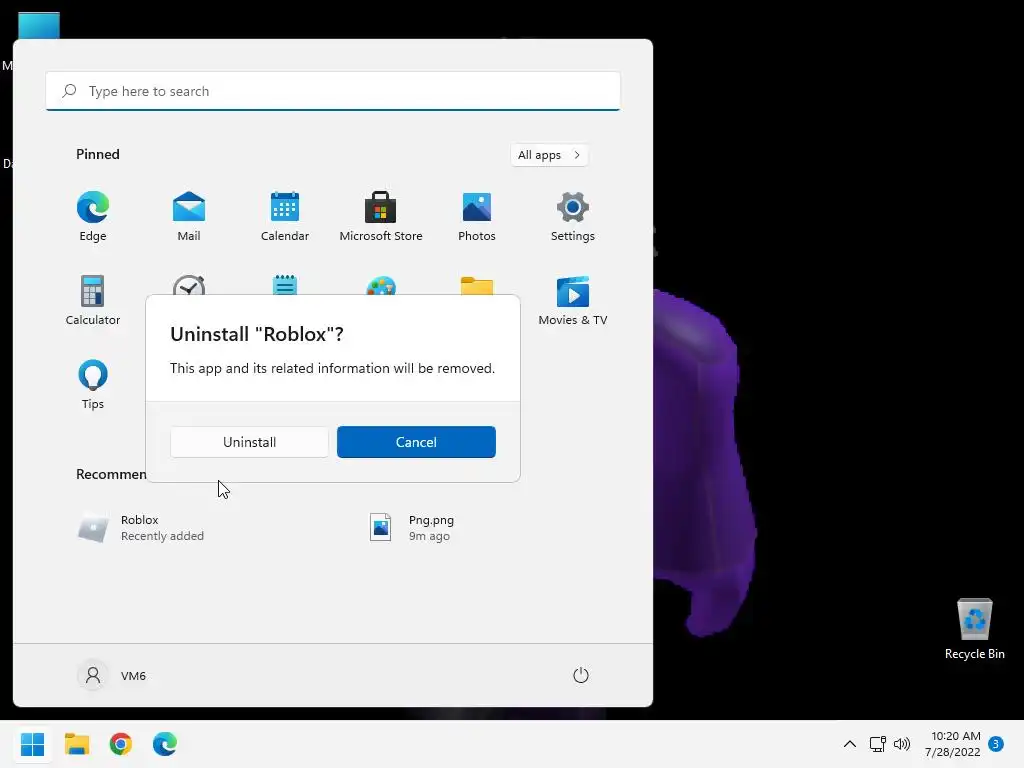Open the Power options button

click(x=581, y=675)
